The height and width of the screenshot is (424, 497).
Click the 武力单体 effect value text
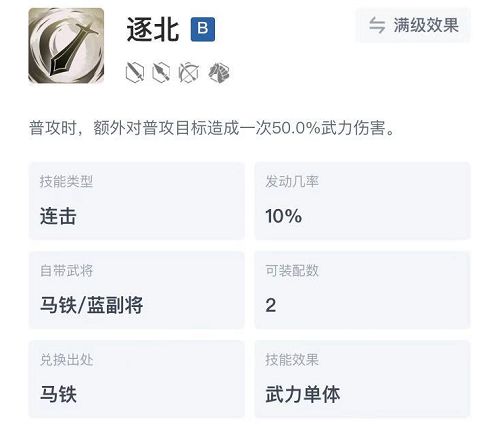point(303,394)
